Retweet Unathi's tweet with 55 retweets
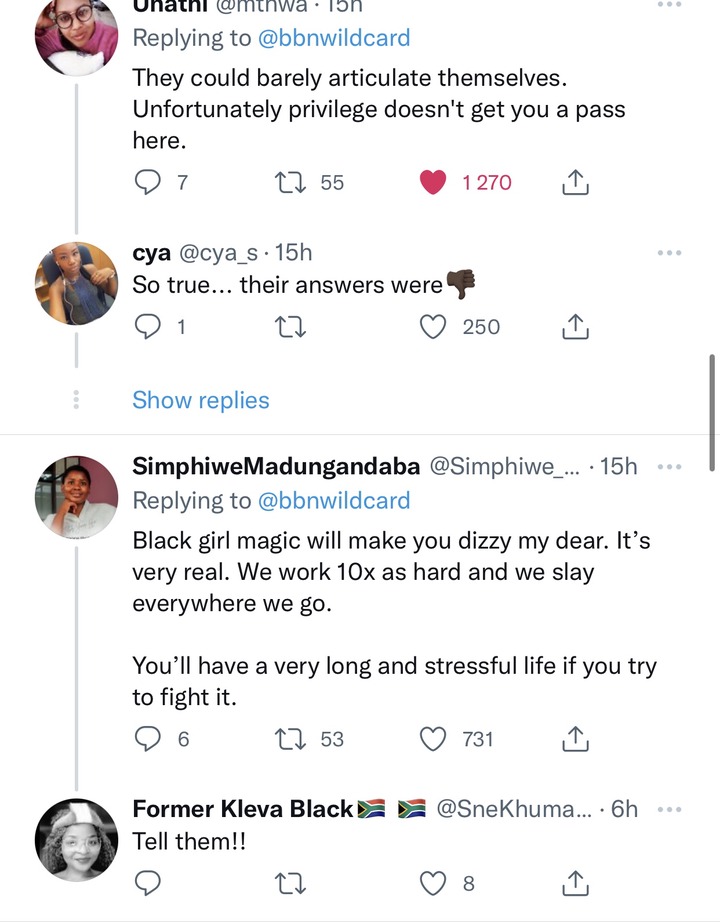 (291, 182)
